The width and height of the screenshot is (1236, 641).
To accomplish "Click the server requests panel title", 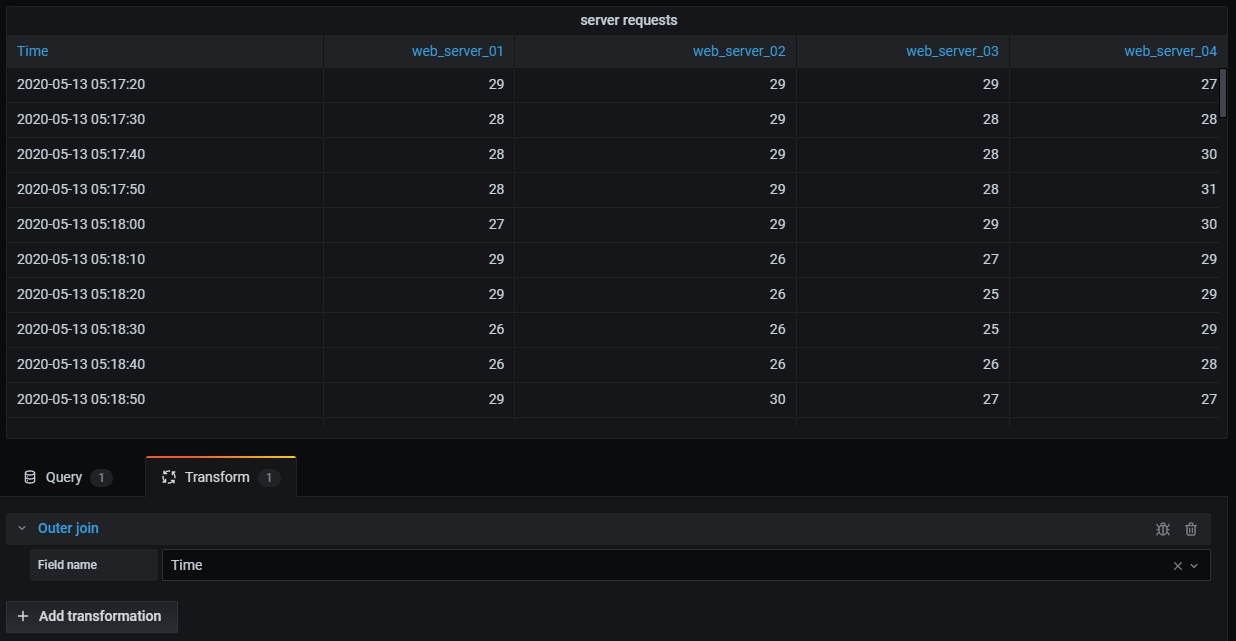I will coord(629,19).
